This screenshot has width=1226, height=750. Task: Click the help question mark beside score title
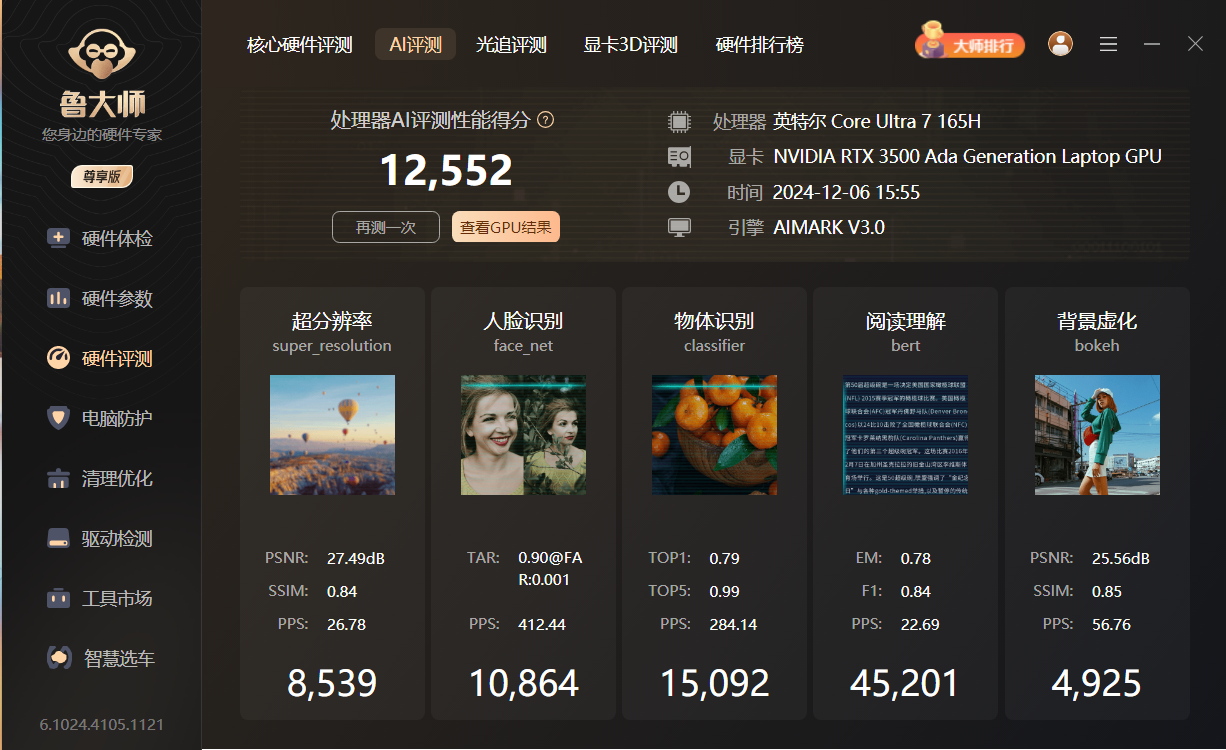545,120
